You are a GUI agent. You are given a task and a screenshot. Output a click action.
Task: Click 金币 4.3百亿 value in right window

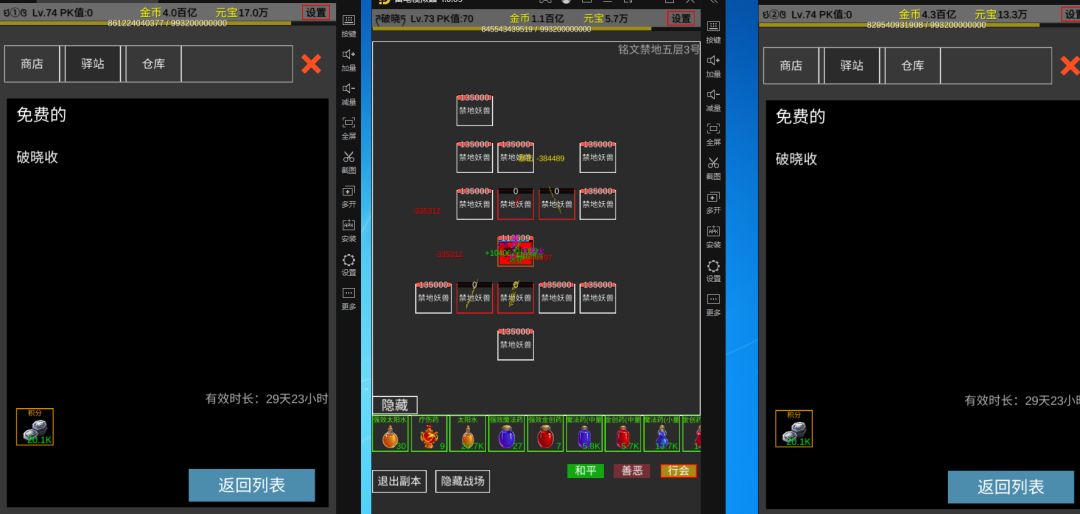[x=926, y=14]
